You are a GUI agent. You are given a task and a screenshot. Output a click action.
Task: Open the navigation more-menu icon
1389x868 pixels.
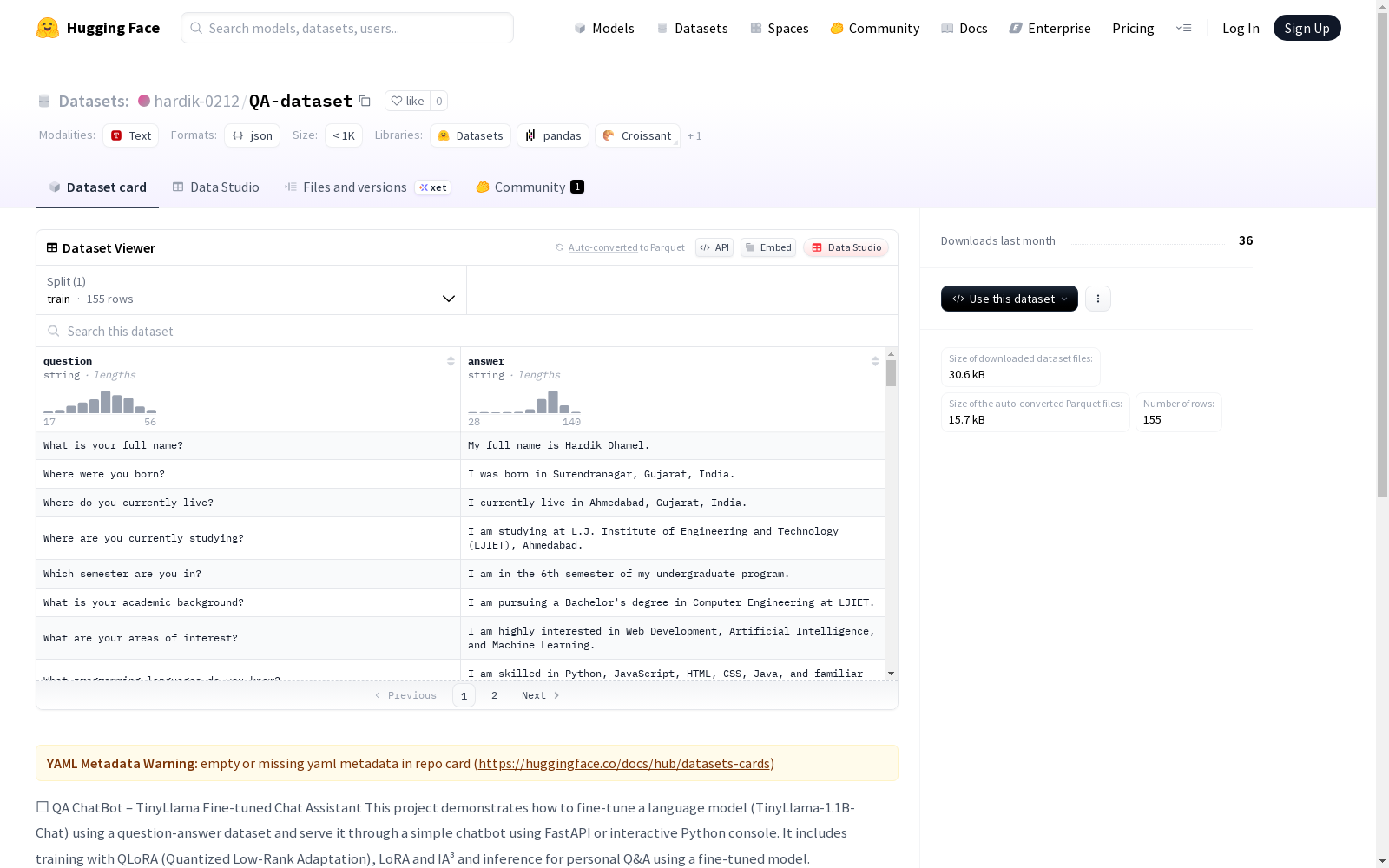[x=1184, y=28]
